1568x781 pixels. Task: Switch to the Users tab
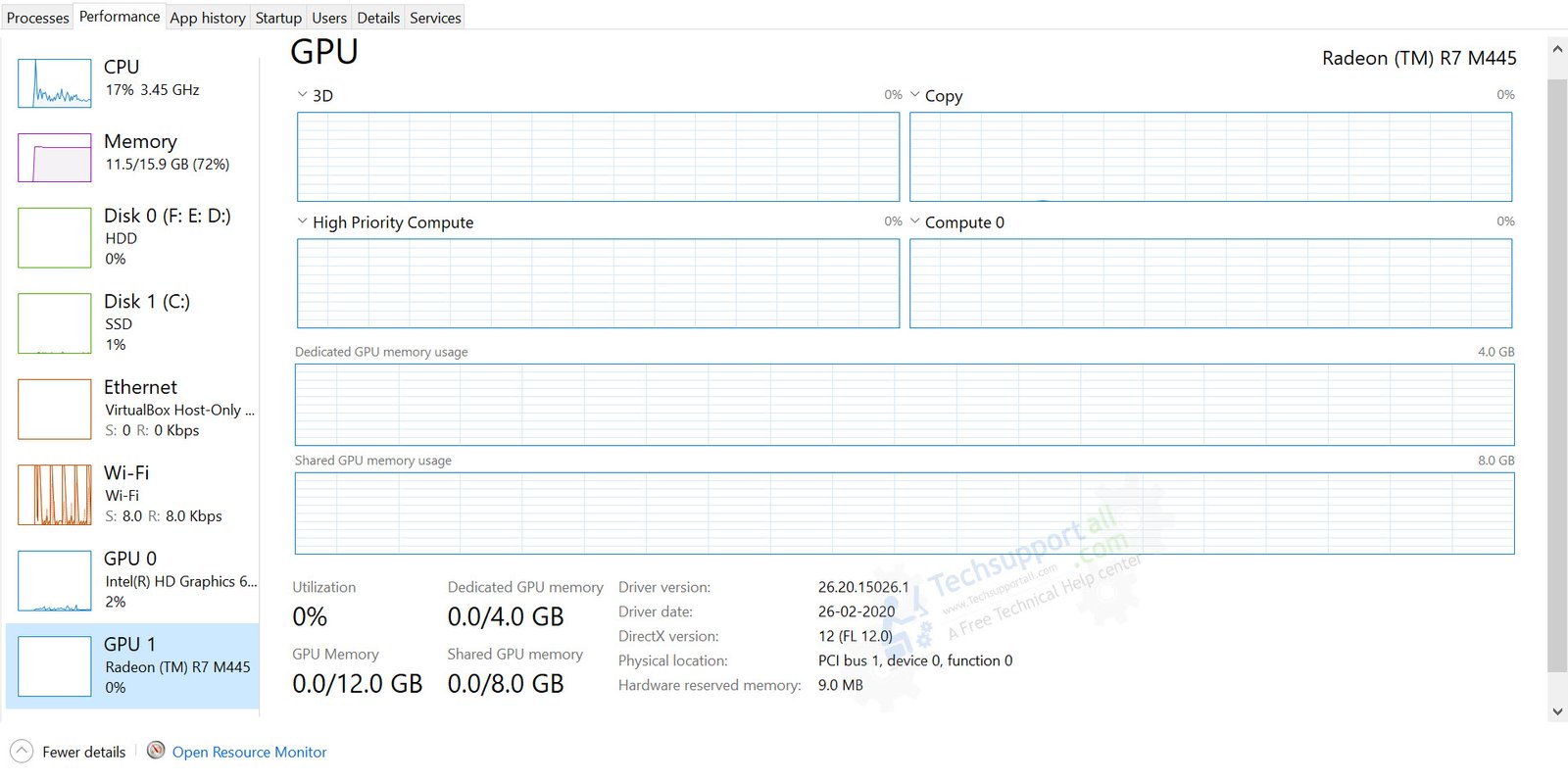(x=329, y=18)
